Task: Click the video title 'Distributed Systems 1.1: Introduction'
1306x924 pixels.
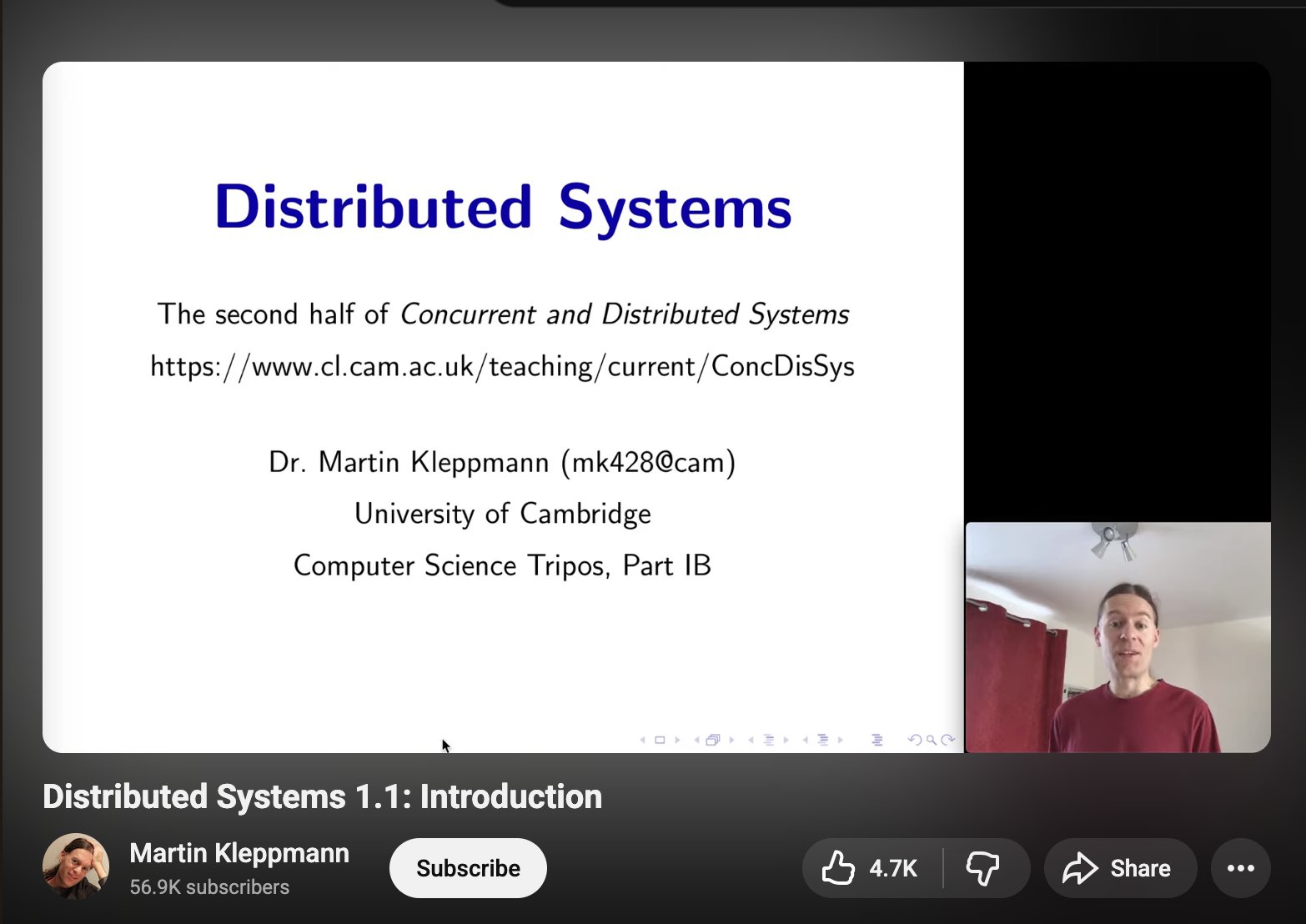Action: [x=322, y=796]
